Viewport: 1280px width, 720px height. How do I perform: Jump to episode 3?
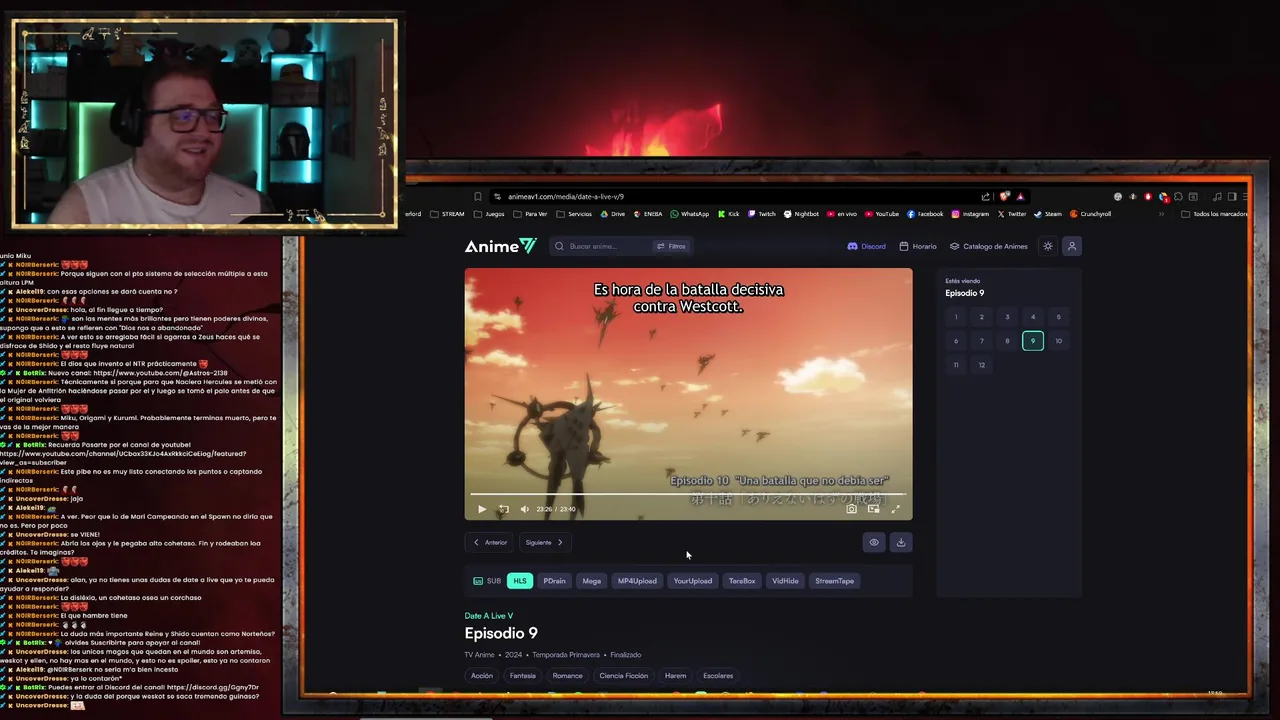pyautogui.click(x=1007, y=317)
